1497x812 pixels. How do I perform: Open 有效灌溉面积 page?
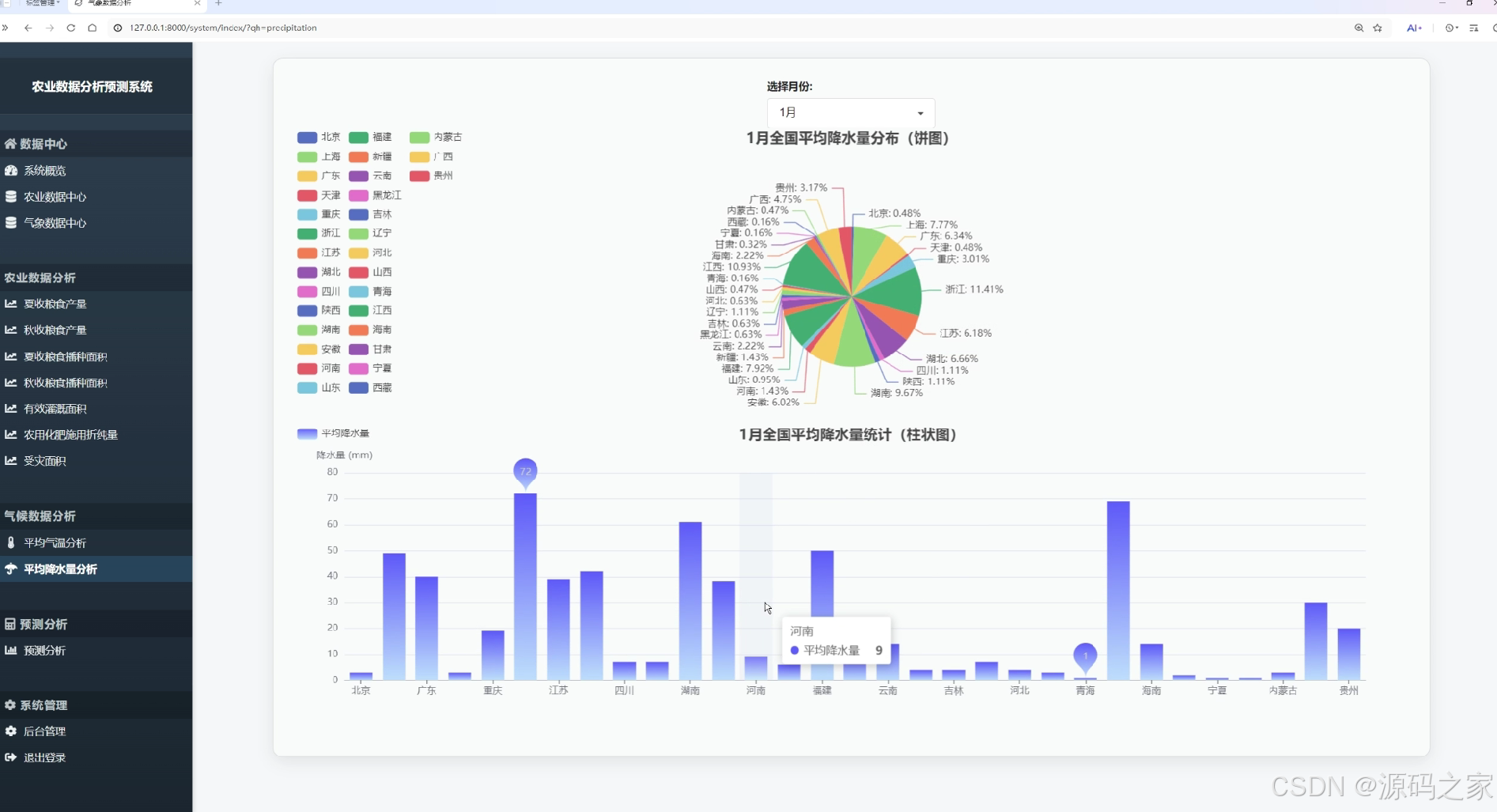pos(55,409)
